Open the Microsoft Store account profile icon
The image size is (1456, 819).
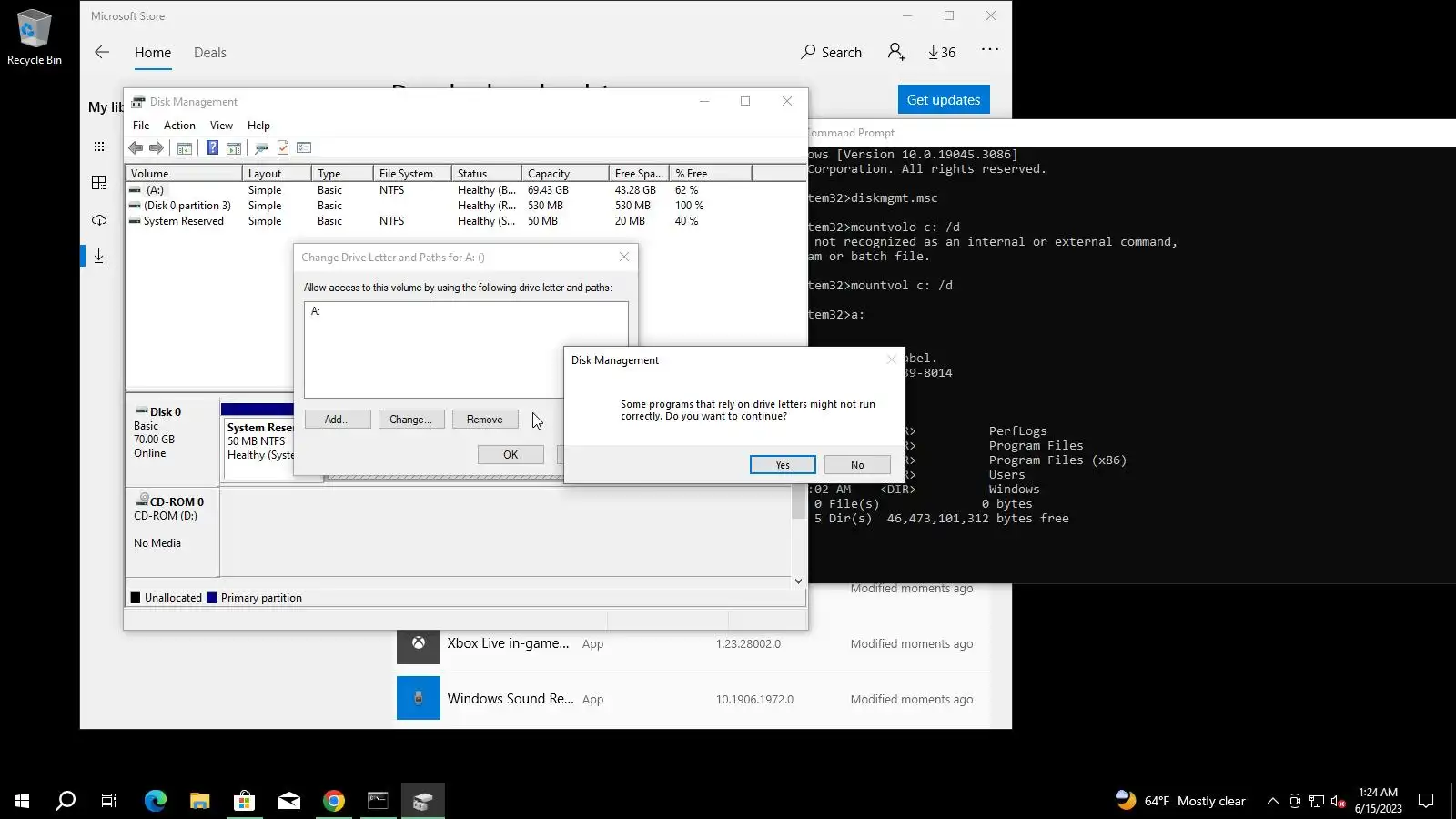tap(896, 52)
